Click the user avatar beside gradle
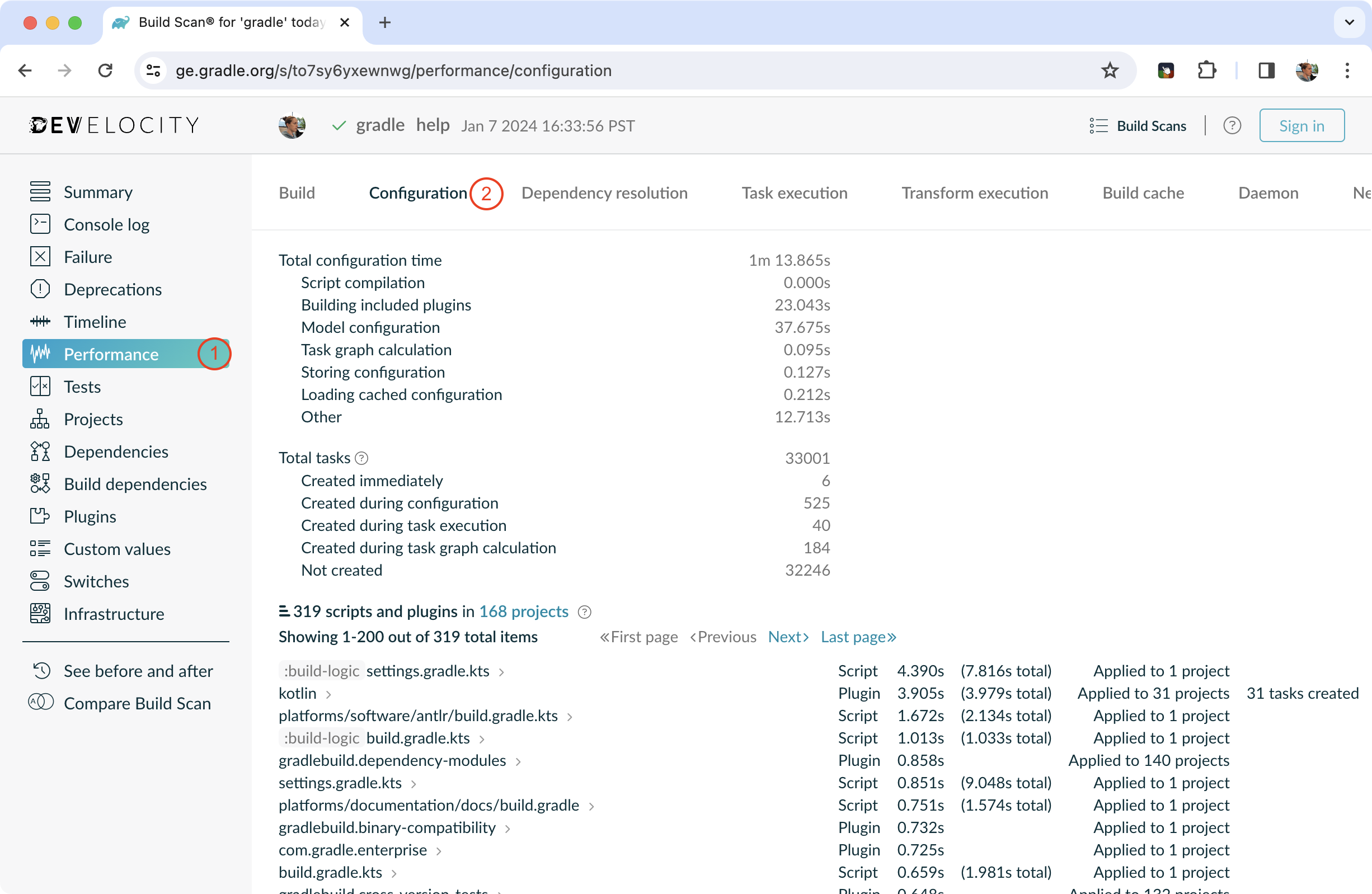The height and width of the screenshot is (894, 1372). pyautogui.click(x=292, y=125)
